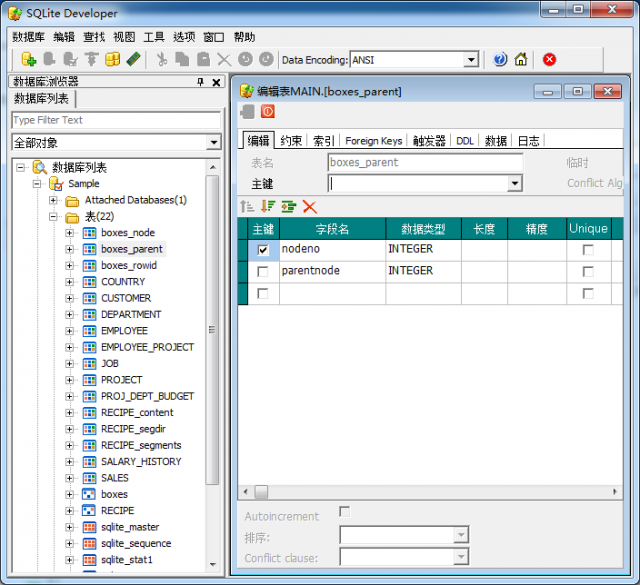Screen dimensions: 640x585
Task: Open the 主键 combo box dropdown
Action: (x=515, y=184)
